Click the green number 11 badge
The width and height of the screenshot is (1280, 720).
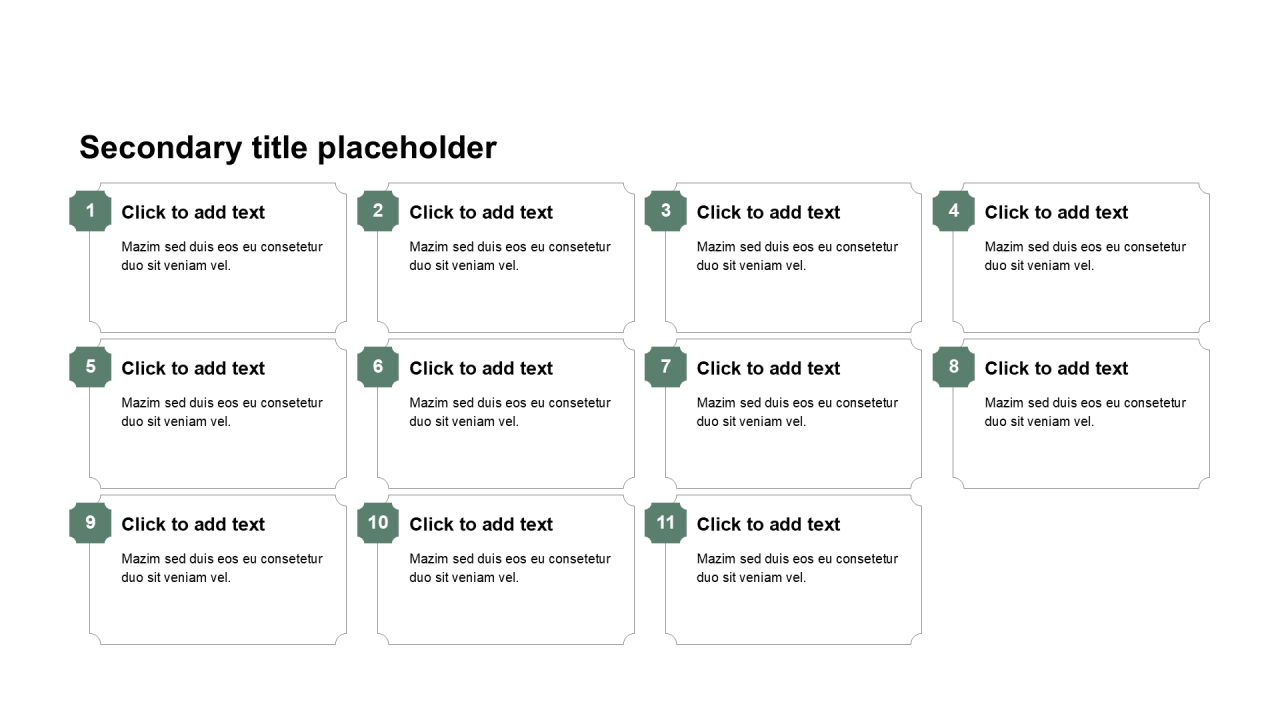pyautogui.click(x=665, y=523)
